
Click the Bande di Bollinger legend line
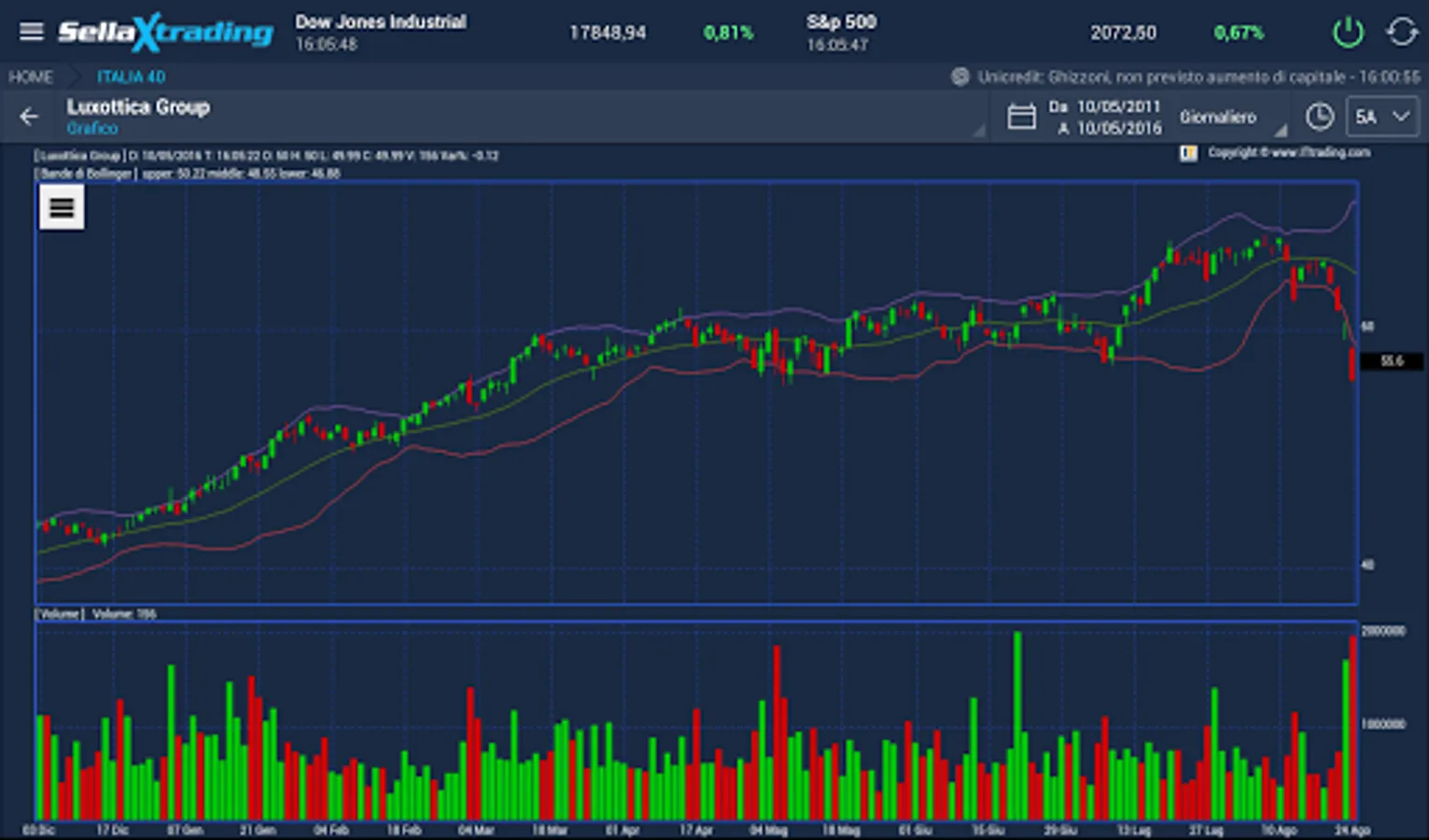tap(188, 174)
